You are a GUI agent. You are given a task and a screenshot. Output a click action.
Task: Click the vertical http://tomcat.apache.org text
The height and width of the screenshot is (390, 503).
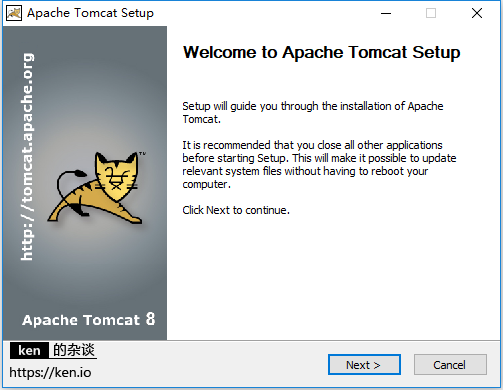point(27,157)
